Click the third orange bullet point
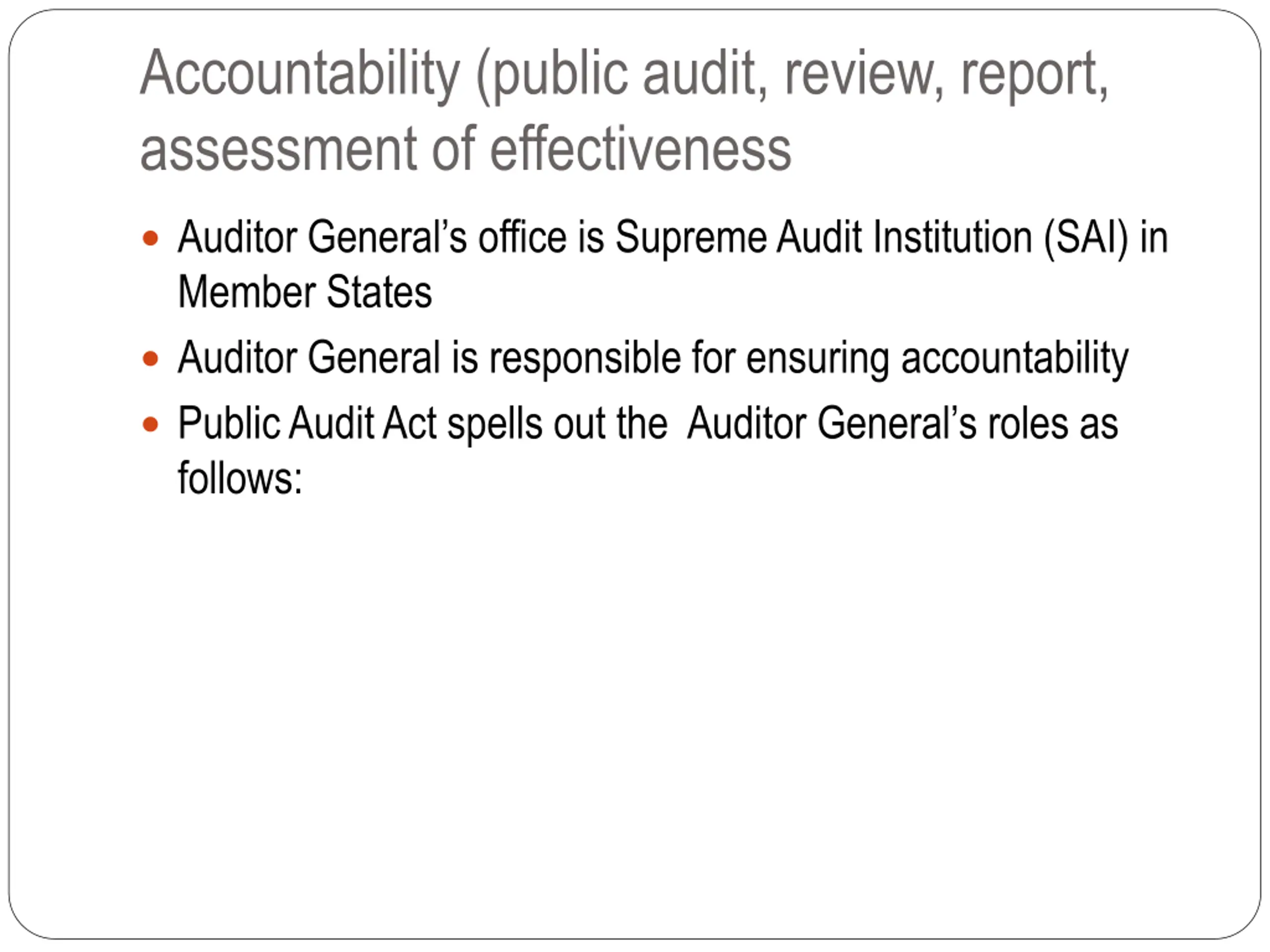Screen dimensions: 1270x952 [x=150, y=424]
